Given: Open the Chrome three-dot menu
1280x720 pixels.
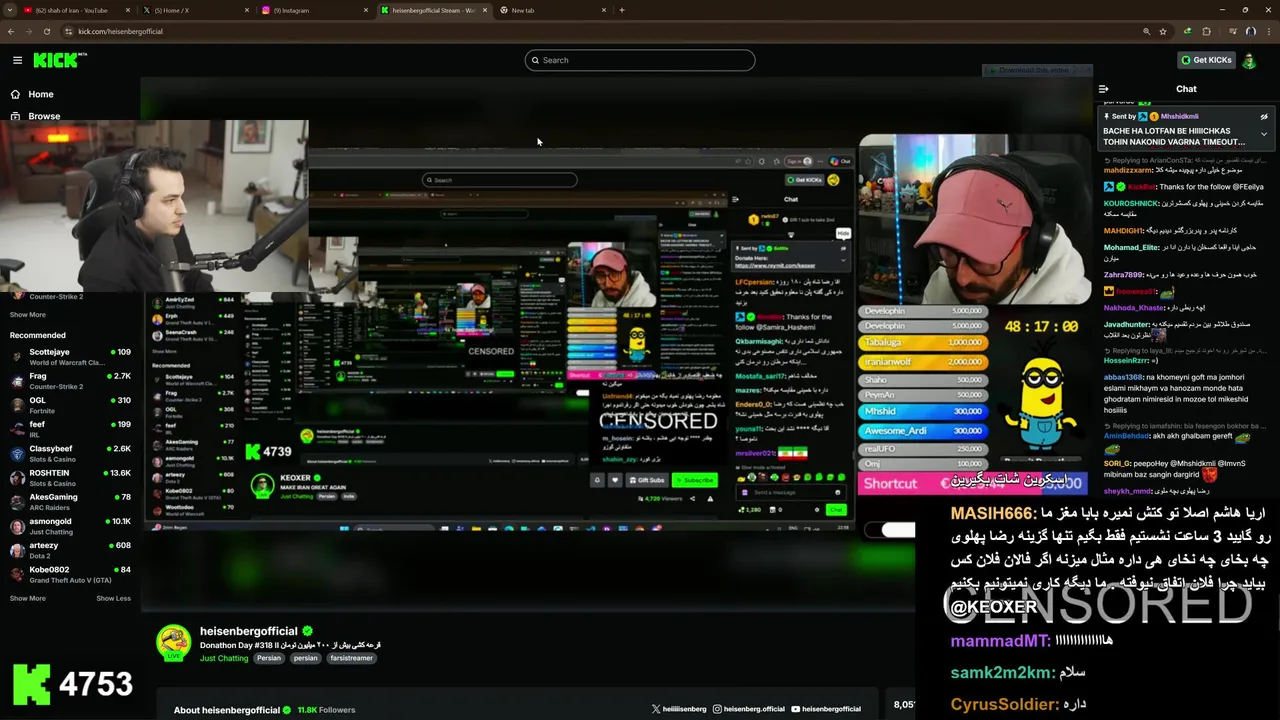Looking at the screenshot, I should 1268,31.
